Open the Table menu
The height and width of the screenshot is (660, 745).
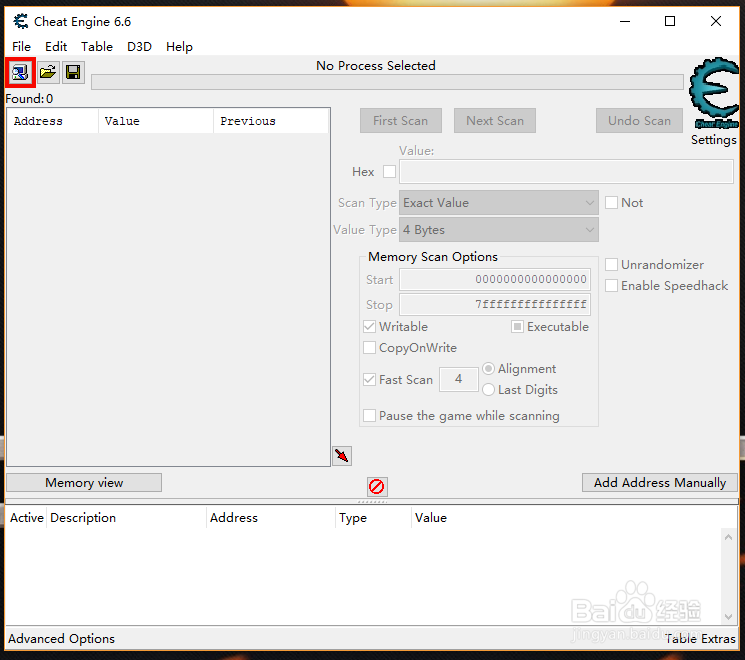coord(97,47)
